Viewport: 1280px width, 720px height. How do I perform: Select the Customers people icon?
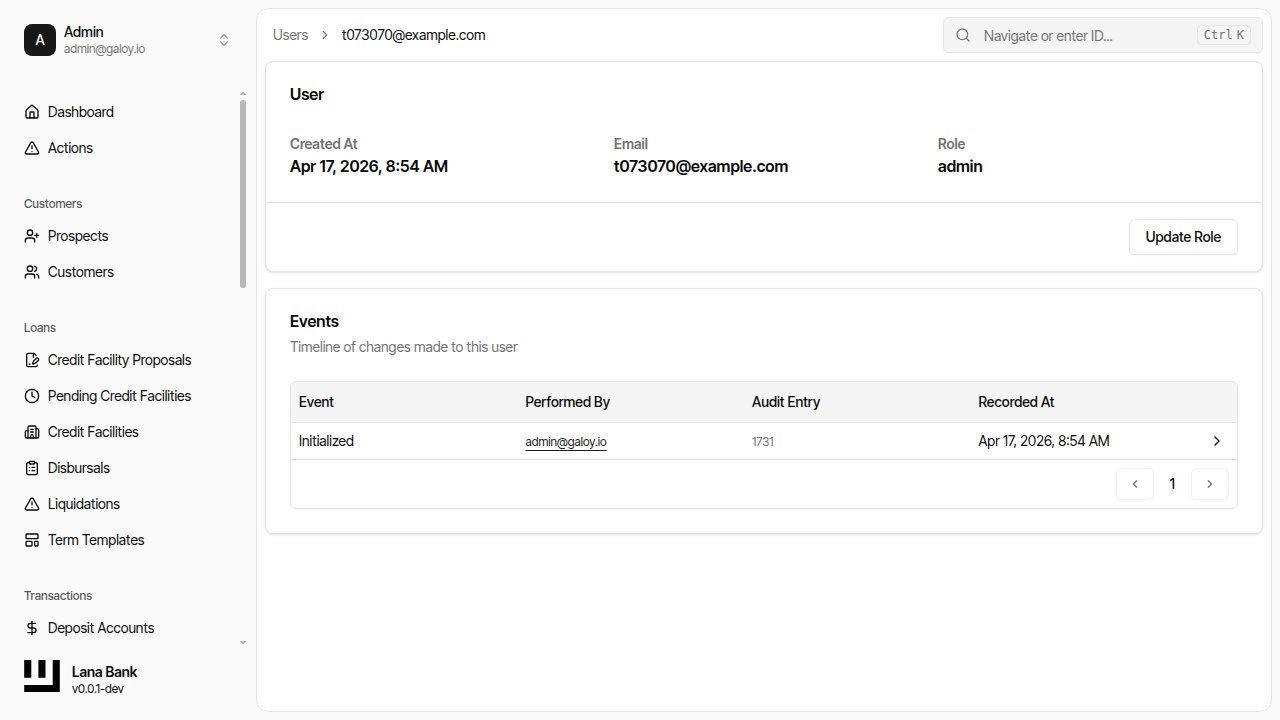31,271
